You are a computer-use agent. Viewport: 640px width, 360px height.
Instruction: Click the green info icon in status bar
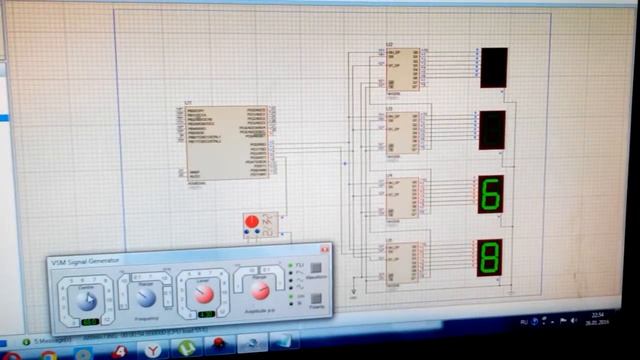click(x=27, y=342)
